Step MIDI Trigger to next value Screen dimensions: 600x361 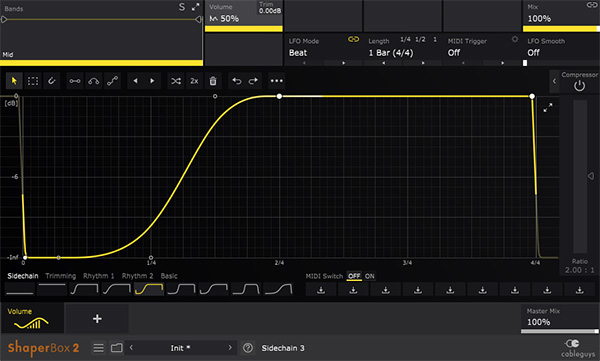pyautogui.click(x=502, y=63)
